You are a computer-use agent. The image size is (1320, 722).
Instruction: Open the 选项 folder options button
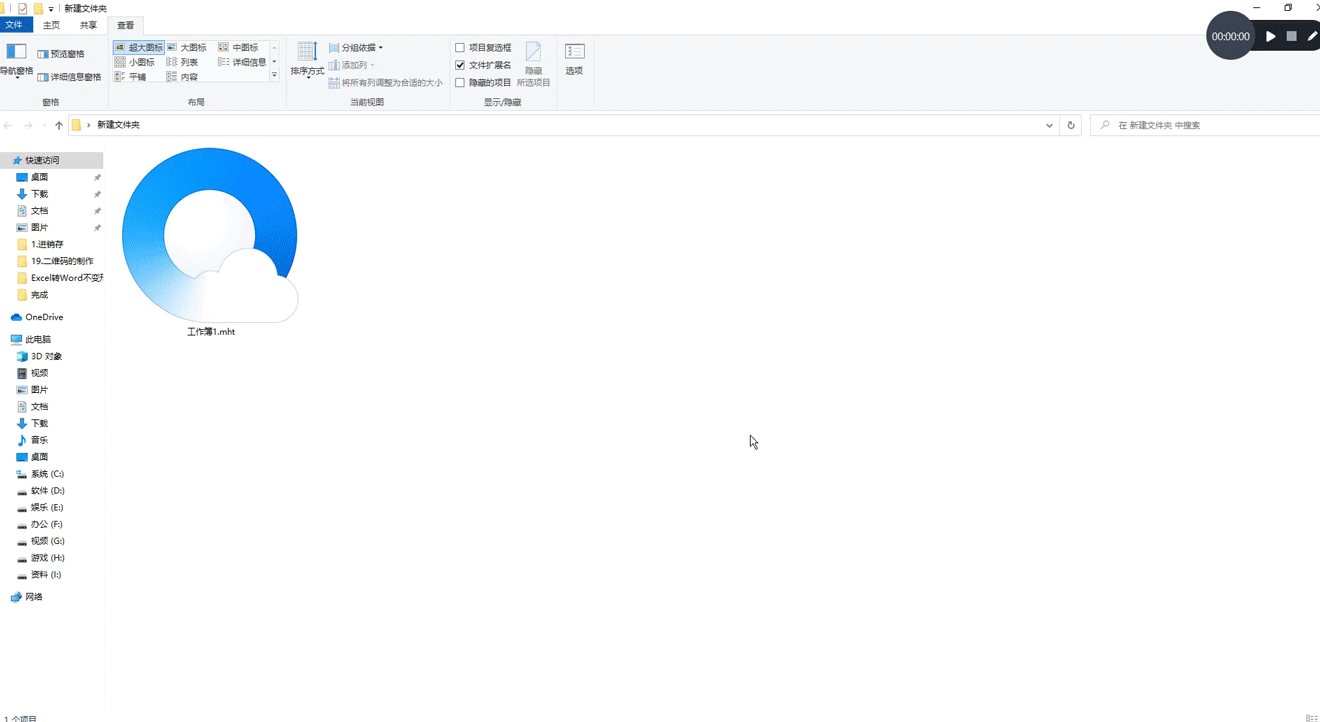tap(574, 60)
